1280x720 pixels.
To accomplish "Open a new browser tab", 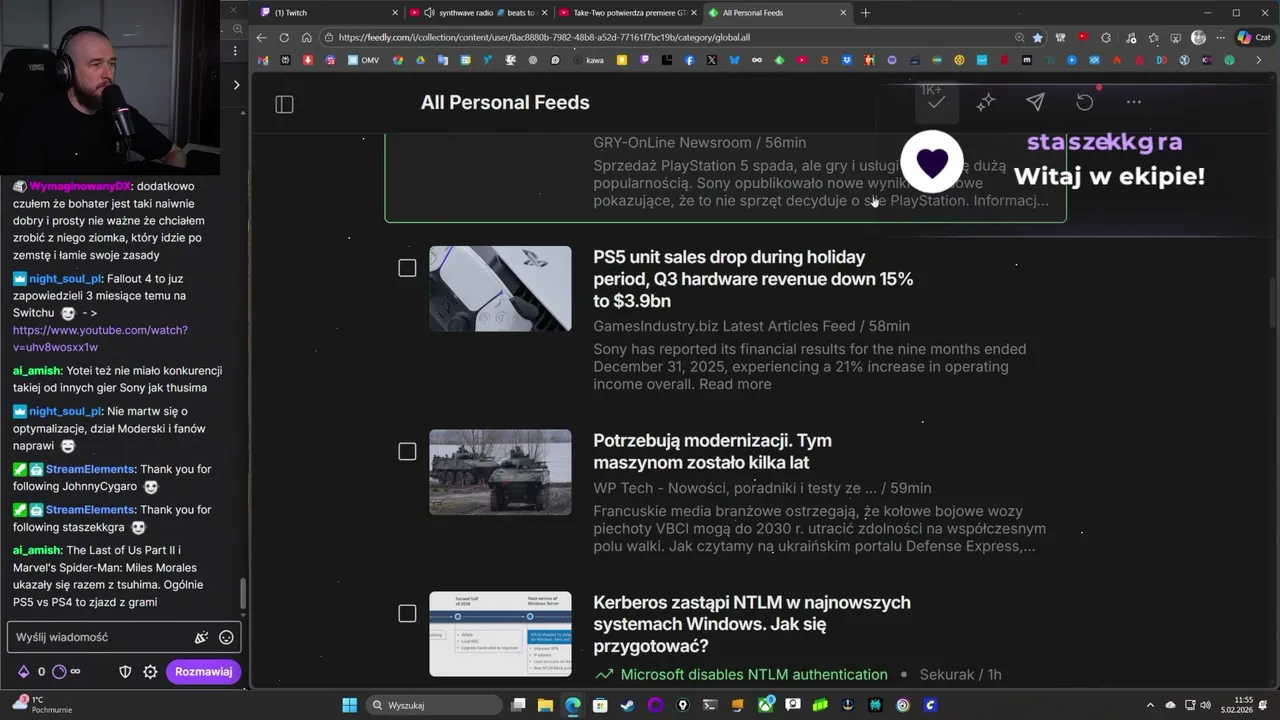I will pyautogui.click(x=866, y=13).
